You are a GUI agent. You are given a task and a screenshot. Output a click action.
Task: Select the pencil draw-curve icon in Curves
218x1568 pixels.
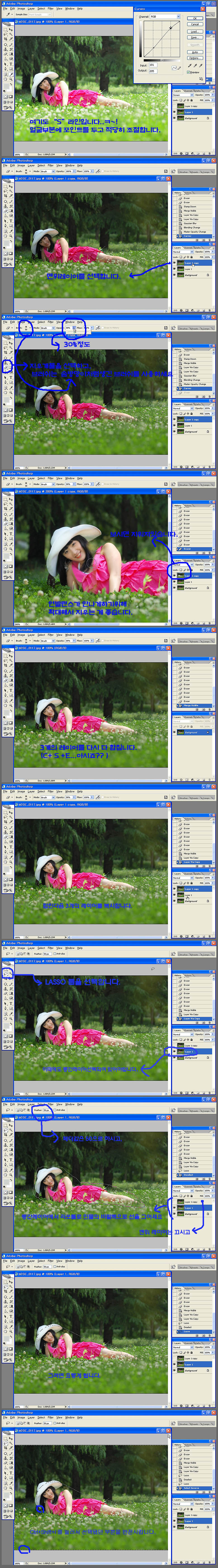click(180, 68)
